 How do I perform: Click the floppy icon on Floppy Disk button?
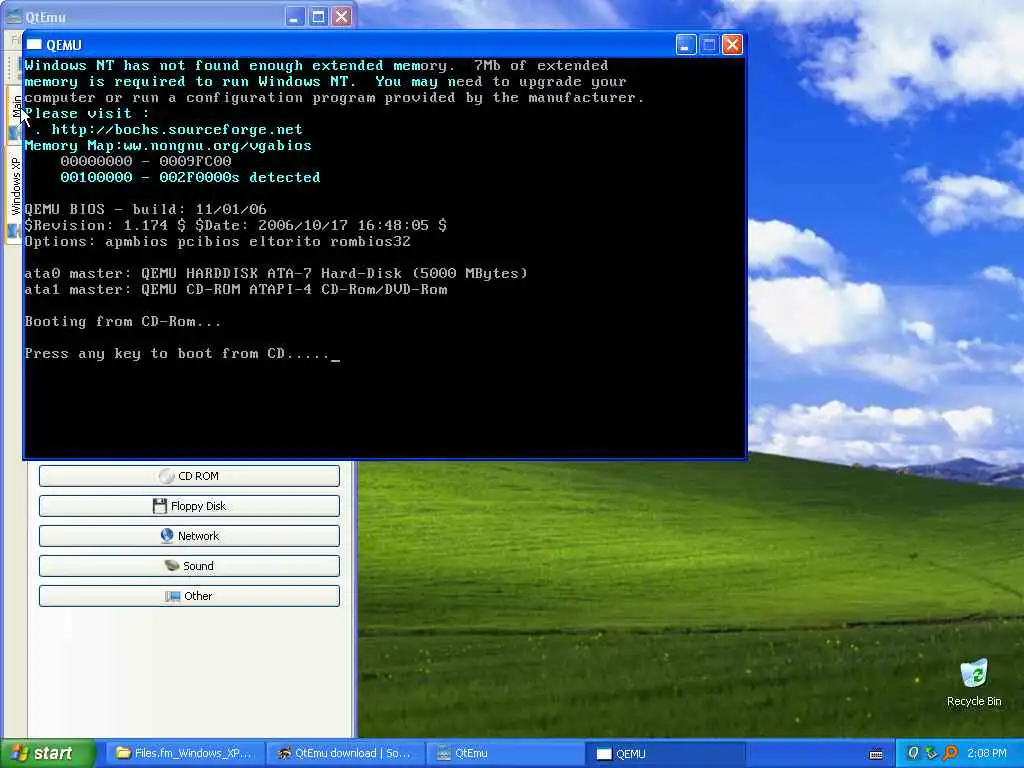(160, 506)
